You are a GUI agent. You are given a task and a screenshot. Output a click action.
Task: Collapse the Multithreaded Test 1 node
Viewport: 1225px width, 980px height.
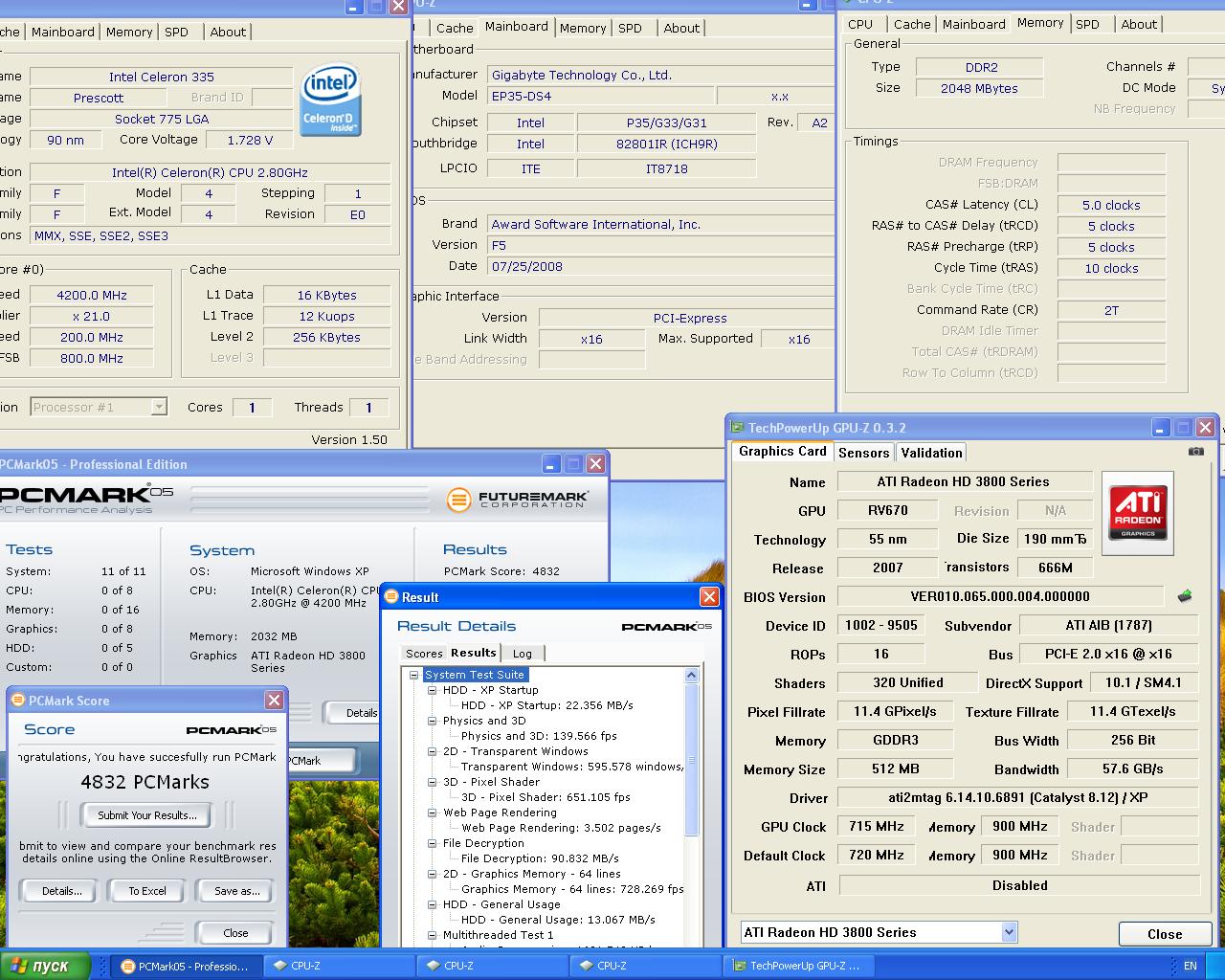pyautogui.click(x=433, y=935)
